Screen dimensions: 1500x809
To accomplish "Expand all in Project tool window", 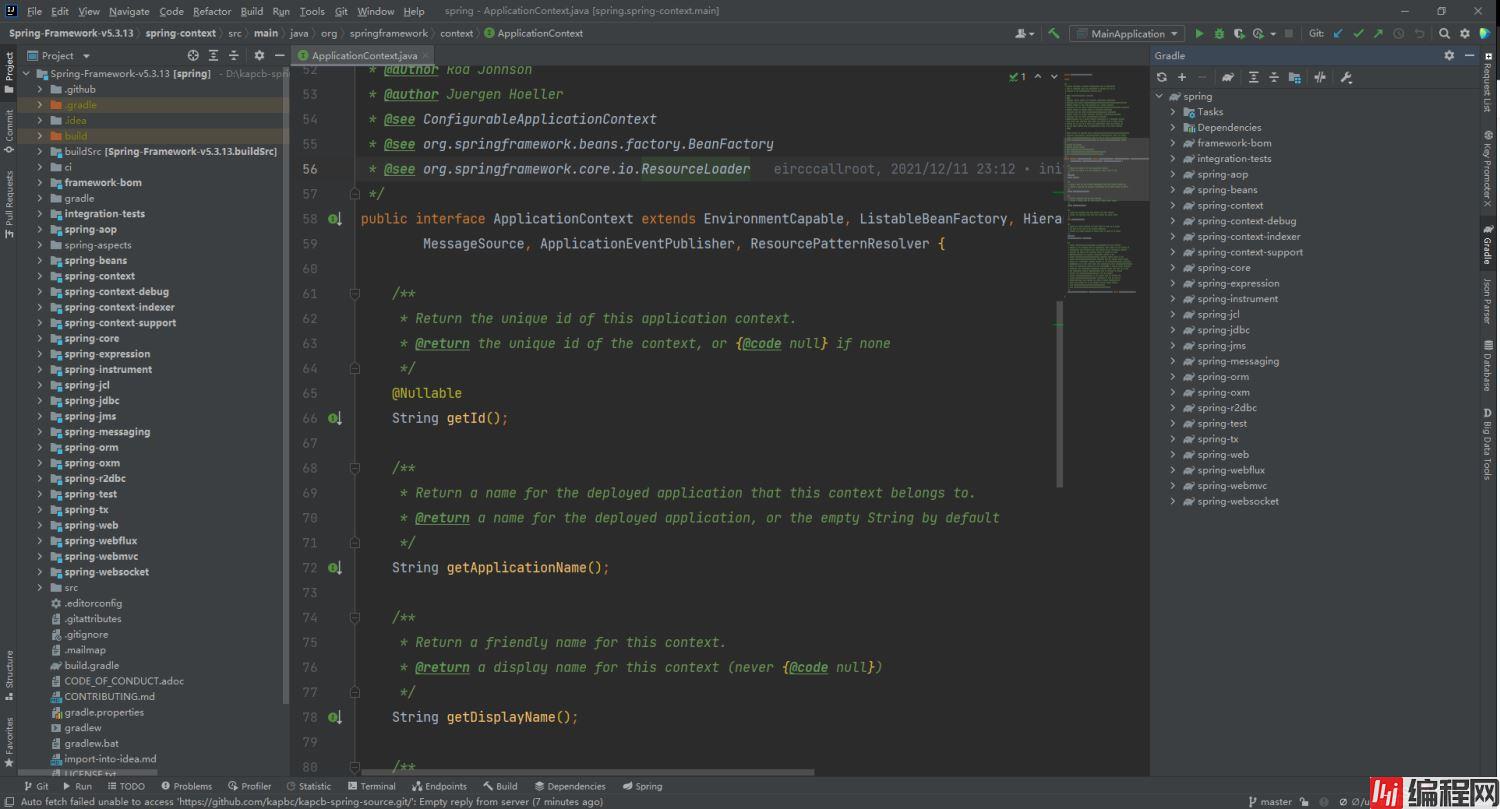I will [214, 55].
